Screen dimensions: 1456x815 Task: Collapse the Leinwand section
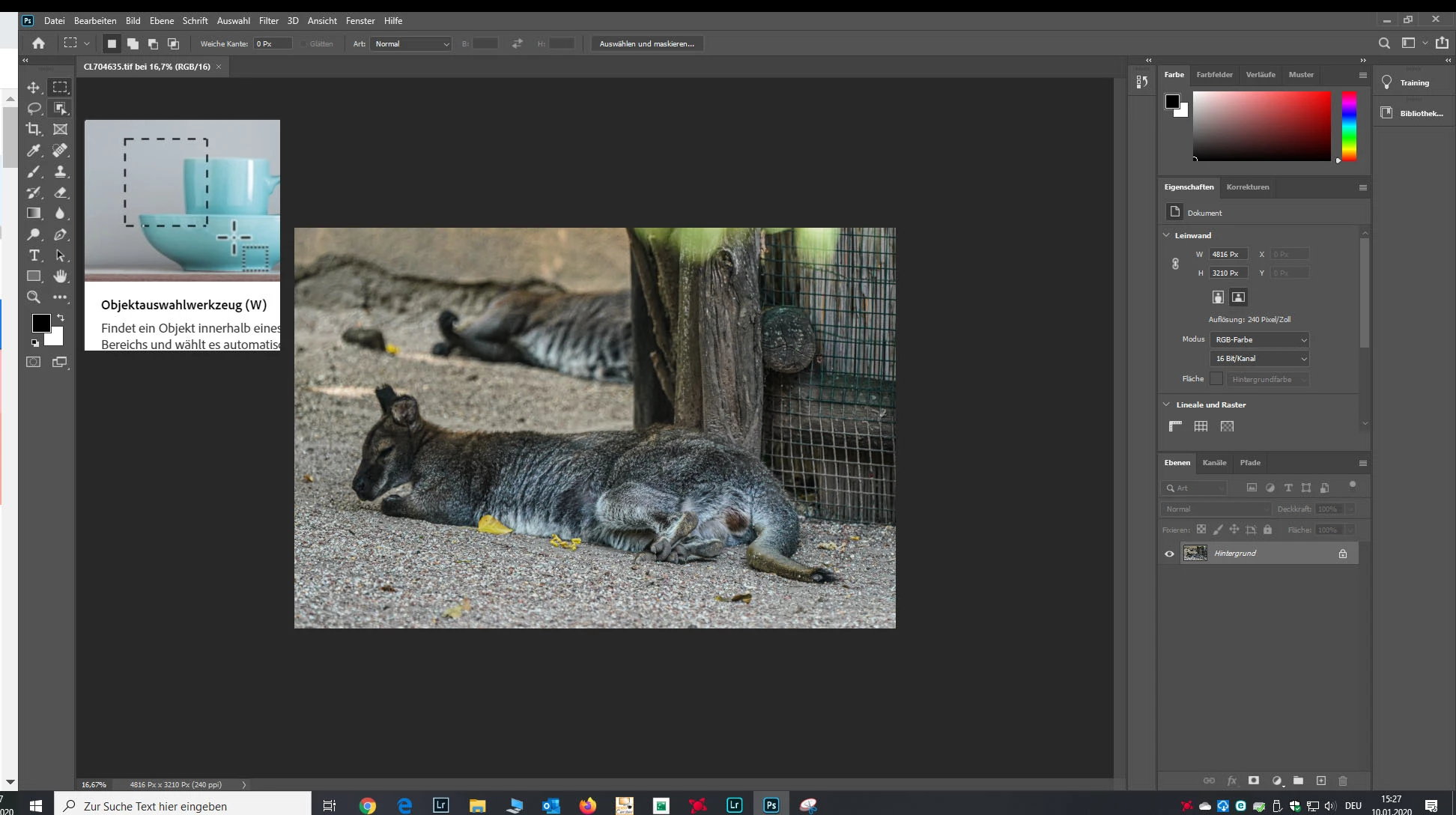1166,235
